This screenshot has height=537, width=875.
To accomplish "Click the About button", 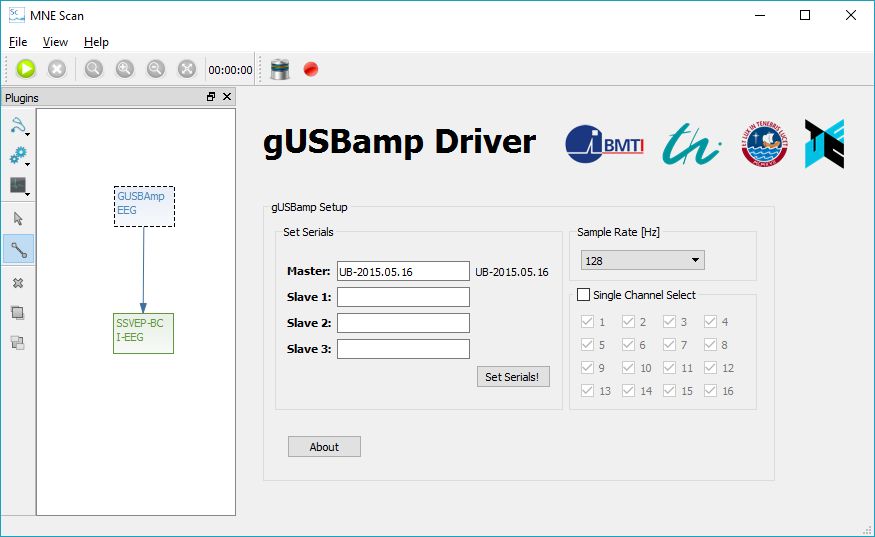I will coord(324,447).
